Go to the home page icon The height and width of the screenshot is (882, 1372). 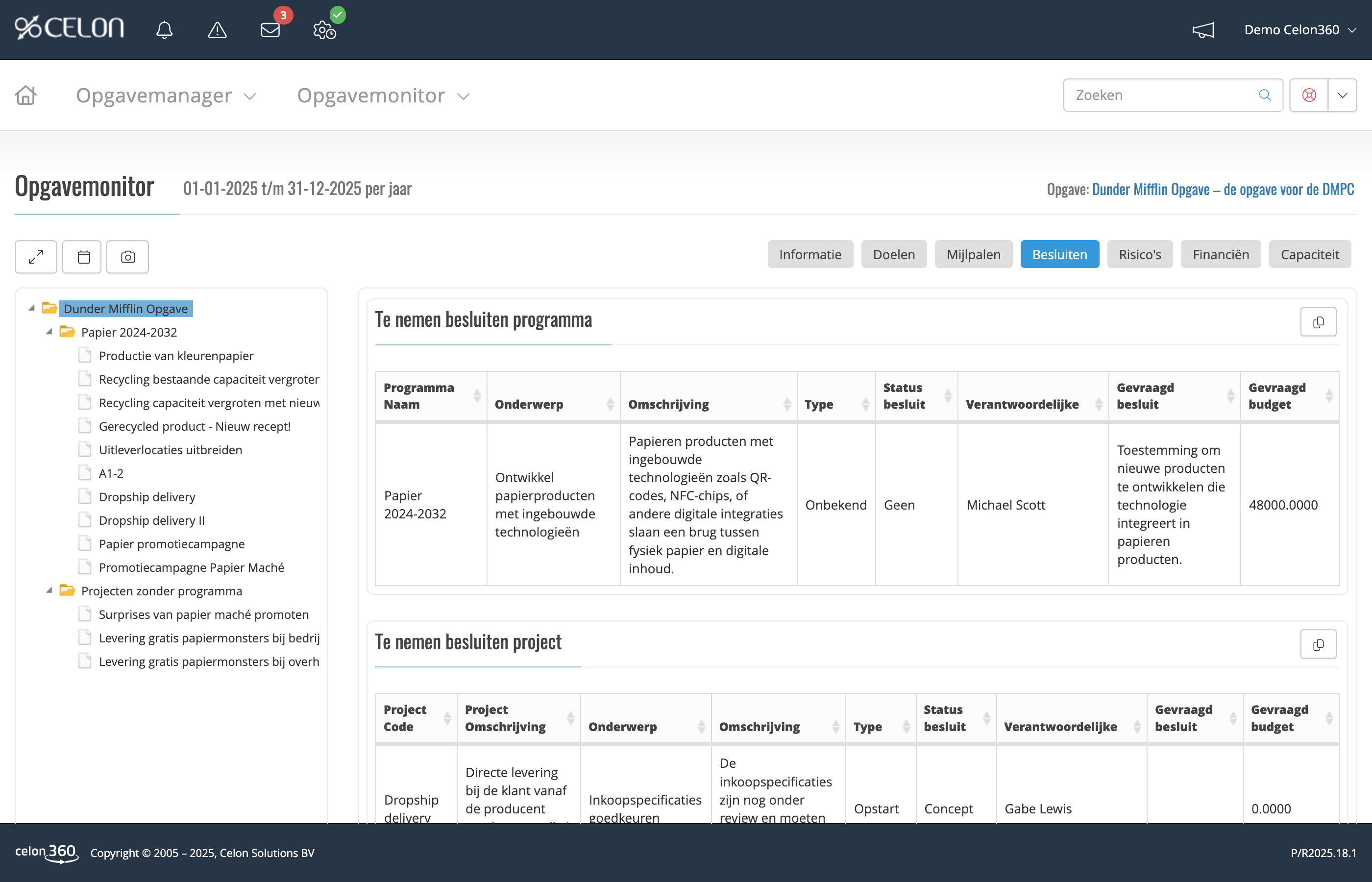[x=25, y=95]
